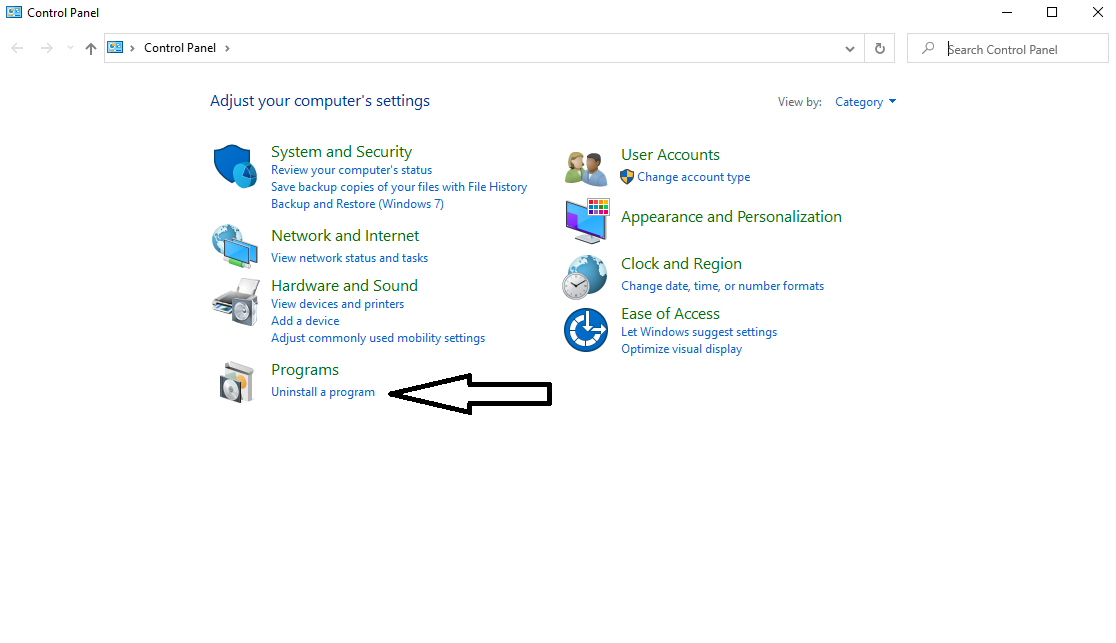This screenshot has width=1116, height=643.
Task: Open Ease of Access category
Action: coord(670,313)
